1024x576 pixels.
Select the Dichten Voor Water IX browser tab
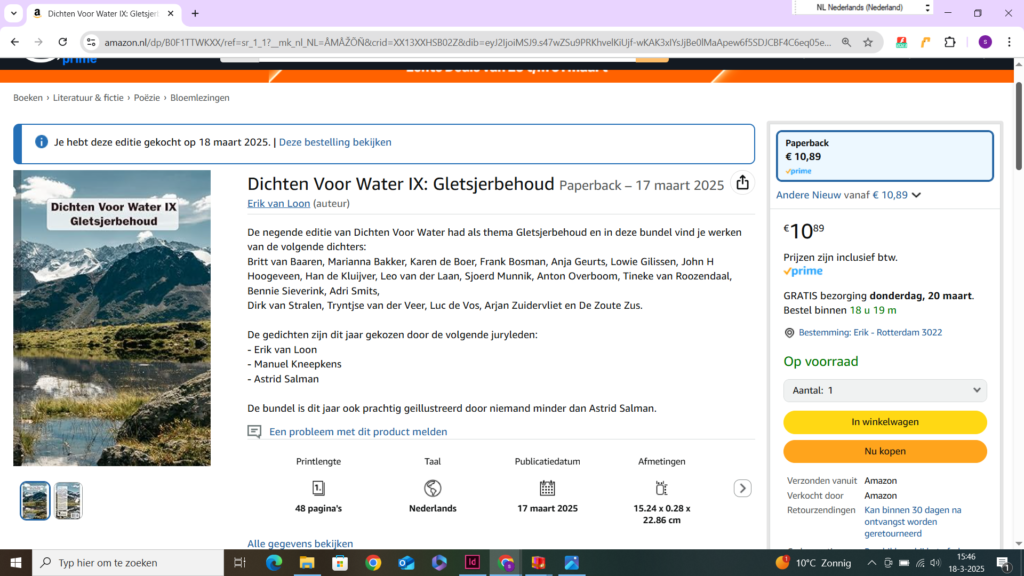pos(103,14)
